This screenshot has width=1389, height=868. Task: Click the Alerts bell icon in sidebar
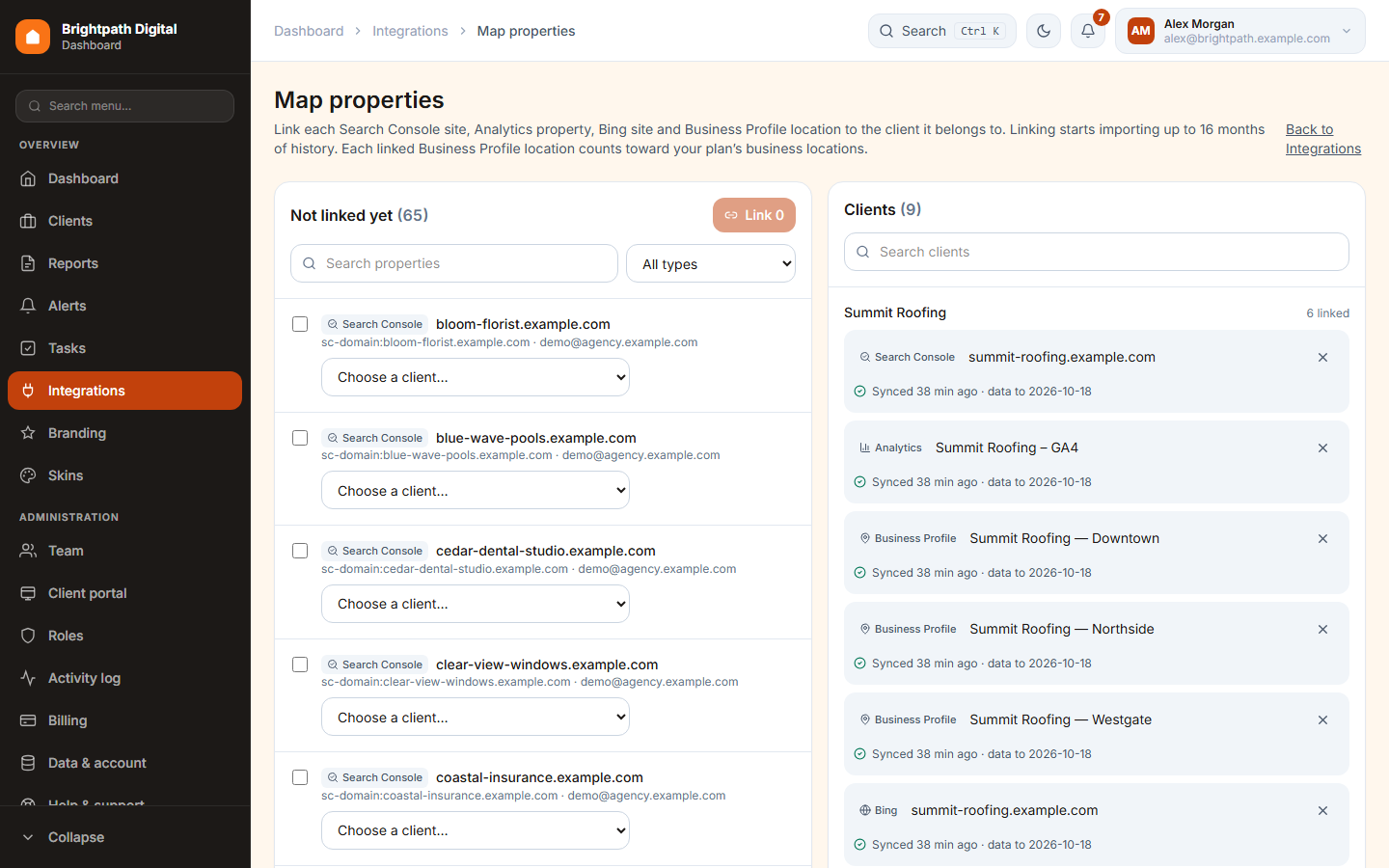pyautogui.click(x=28, y=306)
